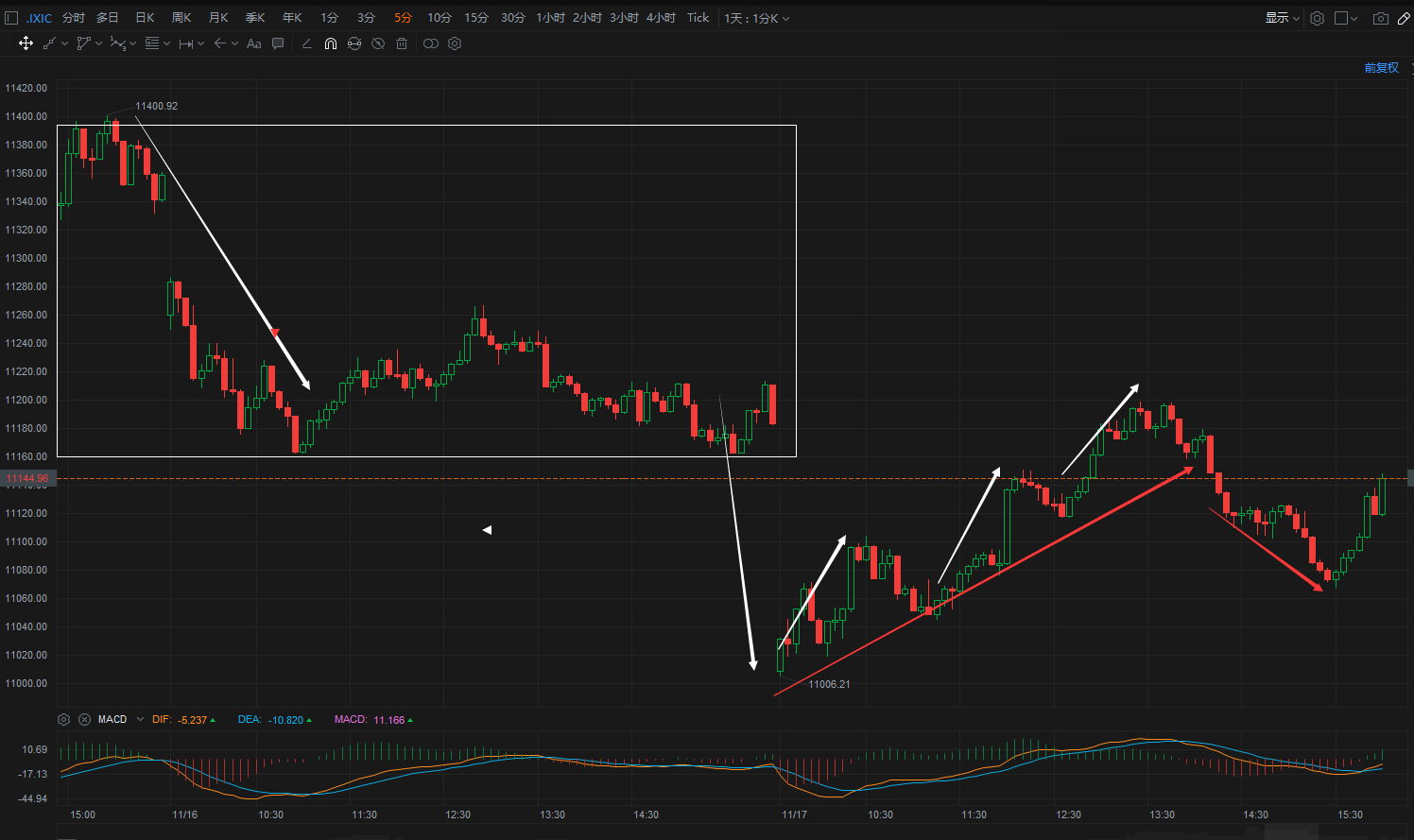Viewport: 1414px width, 840px height.
Task: Open the 显示 display dropdown
Action: 1283,18
